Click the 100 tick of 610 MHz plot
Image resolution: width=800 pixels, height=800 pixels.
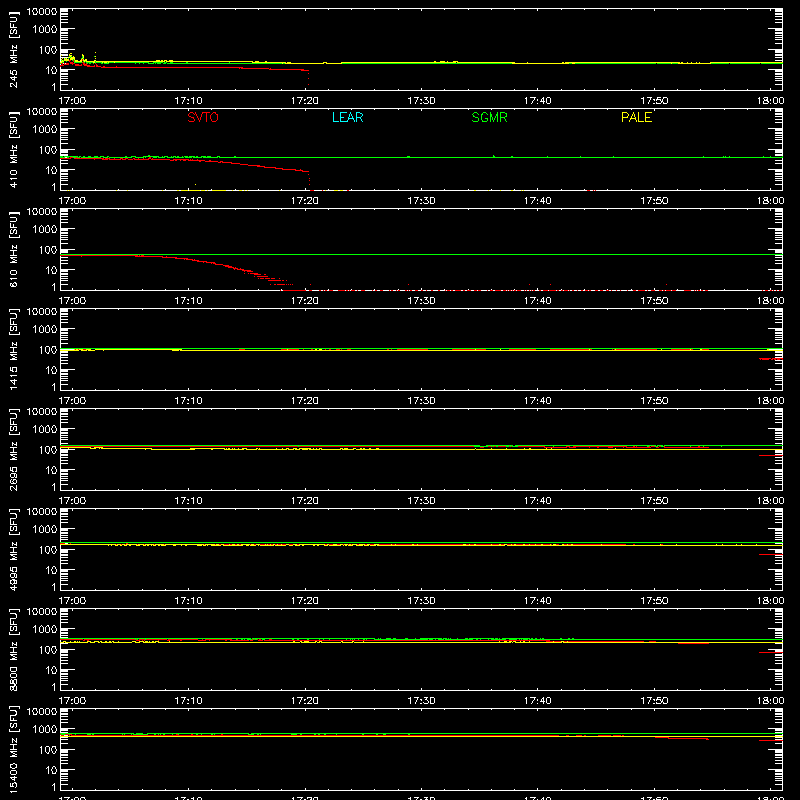[x=48, y=249]
